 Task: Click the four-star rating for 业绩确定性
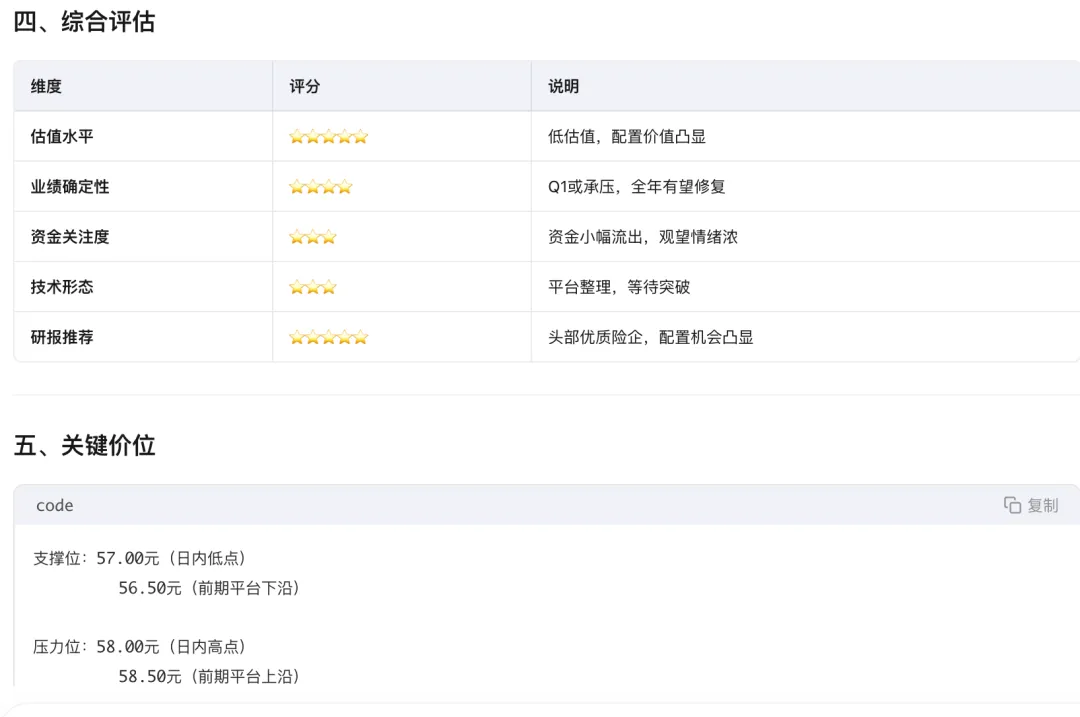320,187
